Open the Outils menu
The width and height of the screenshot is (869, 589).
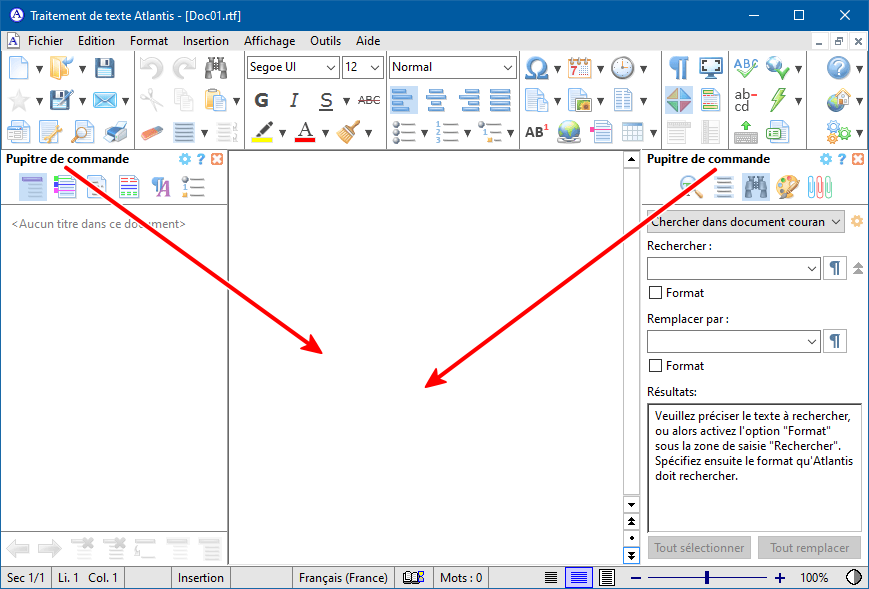(x=325, y=41)
